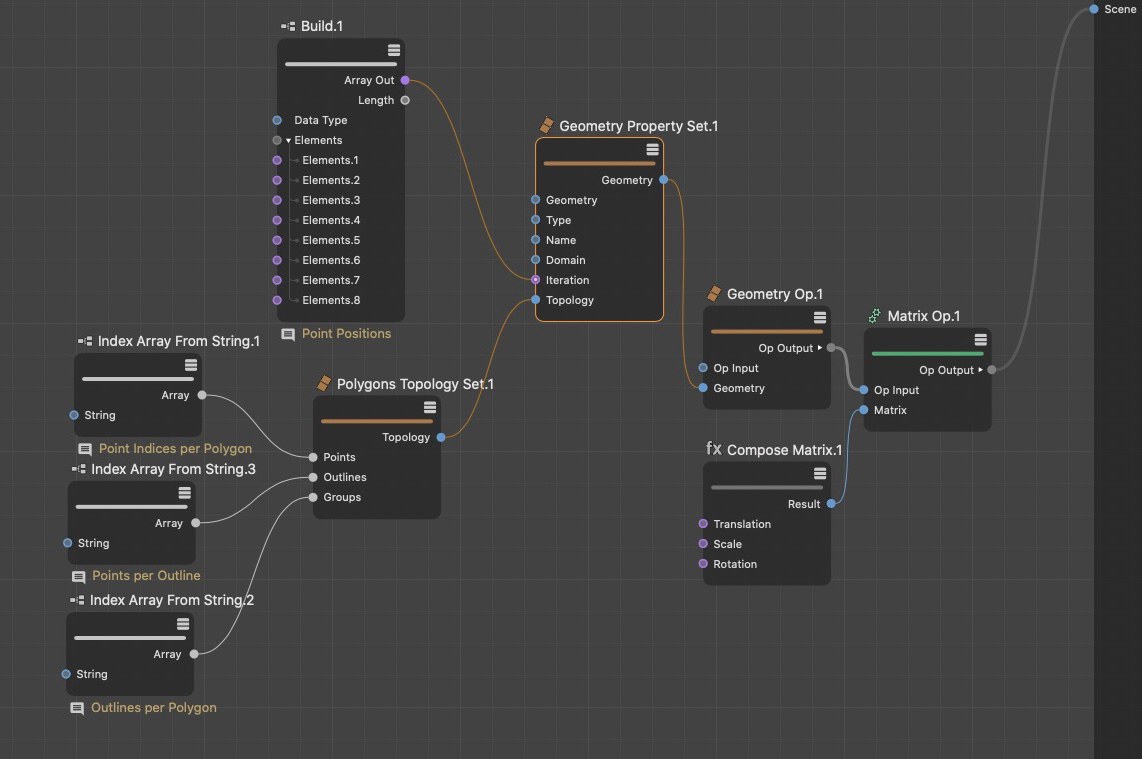This screenshot has height=759, width=1142.
Task: Open the Matrix Op.1 node menu icon
Action: pyautogui.click(x=980, y=339)
